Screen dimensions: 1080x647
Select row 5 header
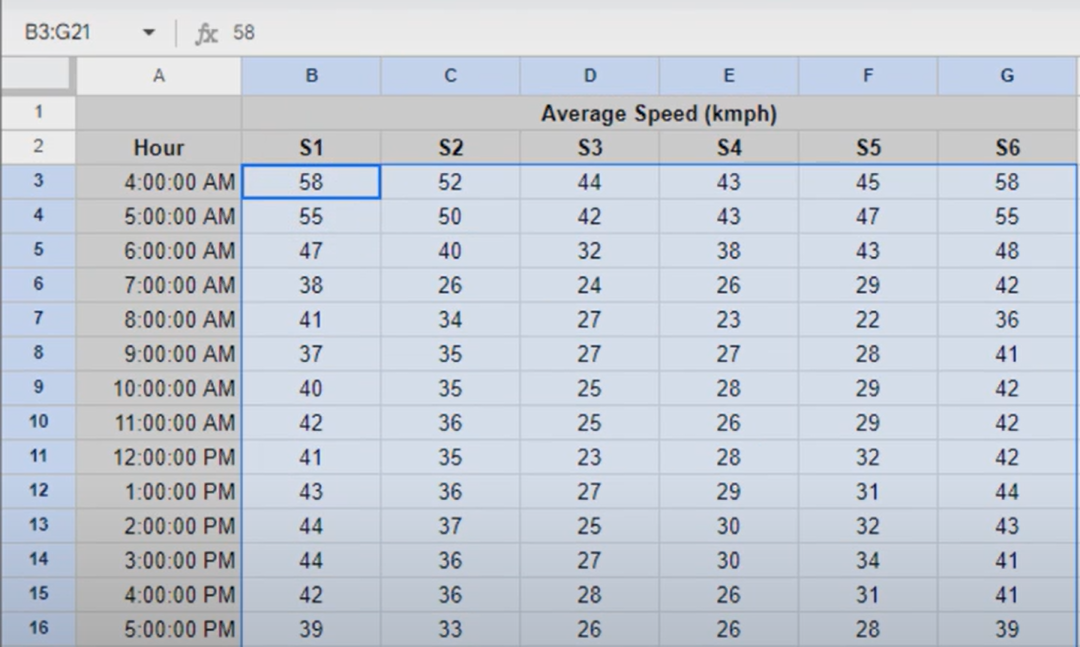pos(38,250)
